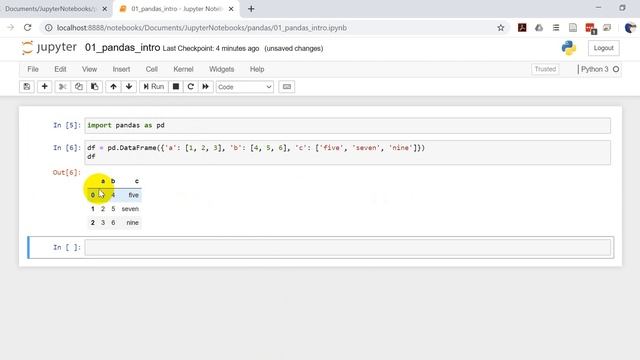The image size is (640, 360).
Task: Click the kernel idle circle indicator
Action: 616,69
